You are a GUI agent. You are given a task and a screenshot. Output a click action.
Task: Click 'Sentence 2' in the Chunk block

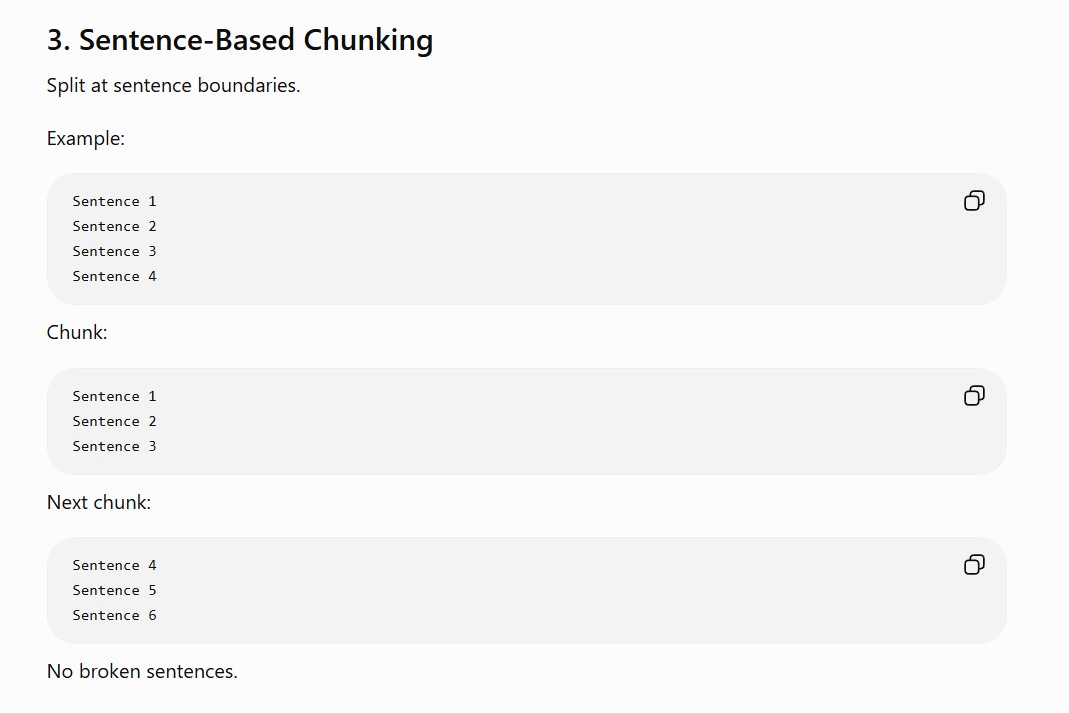[115, 421]
